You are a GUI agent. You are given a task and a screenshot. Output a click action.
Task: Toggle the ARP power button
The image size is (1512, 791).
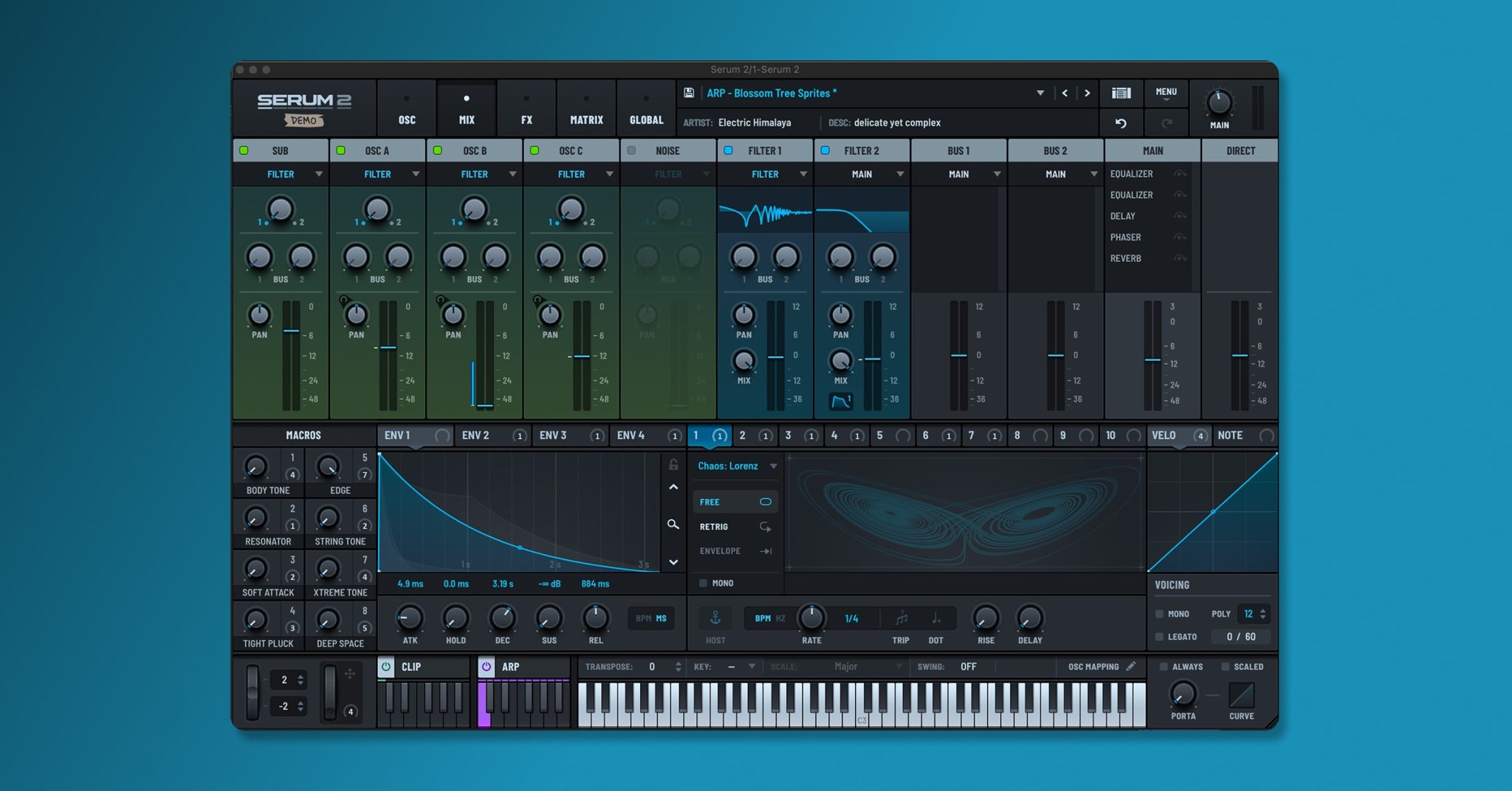pyautogui.click(x=485, y=666)
